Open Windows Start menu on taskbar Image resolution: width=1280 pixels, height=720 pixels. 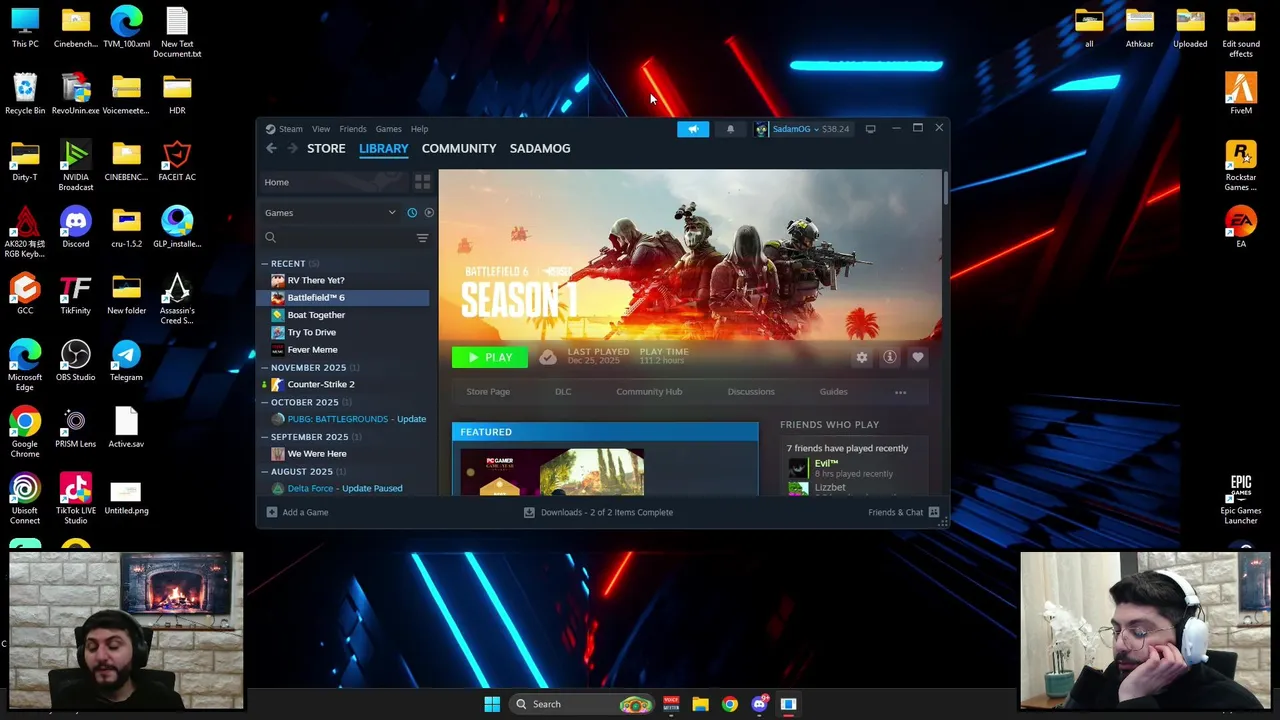pyautogui.click(x=492, y=704)
